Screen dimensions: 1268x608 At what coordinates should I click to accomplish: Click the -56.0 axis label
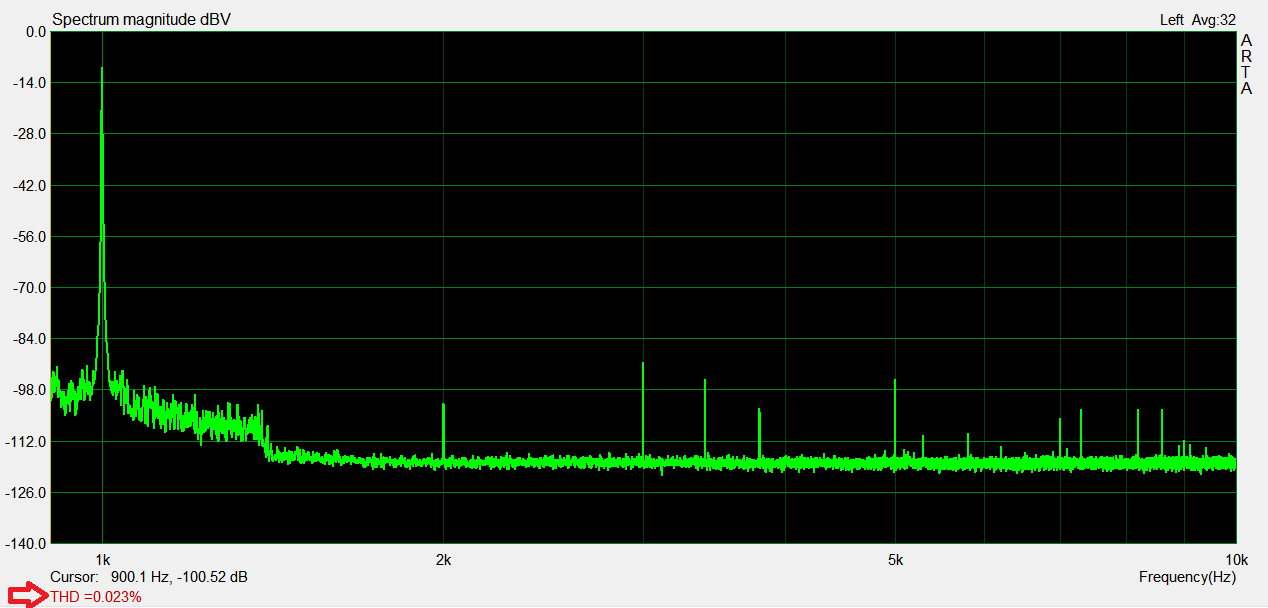pyautogui.click(x=31, y=237)
